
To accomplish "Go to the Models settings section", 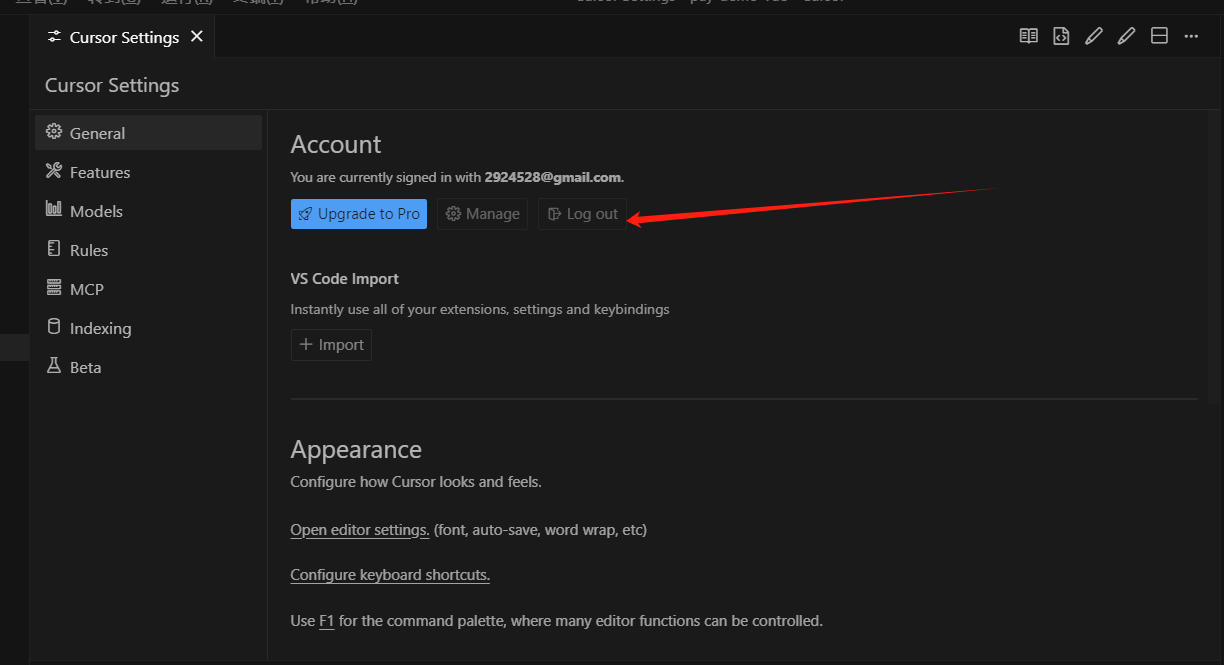I will click(149, 211).
